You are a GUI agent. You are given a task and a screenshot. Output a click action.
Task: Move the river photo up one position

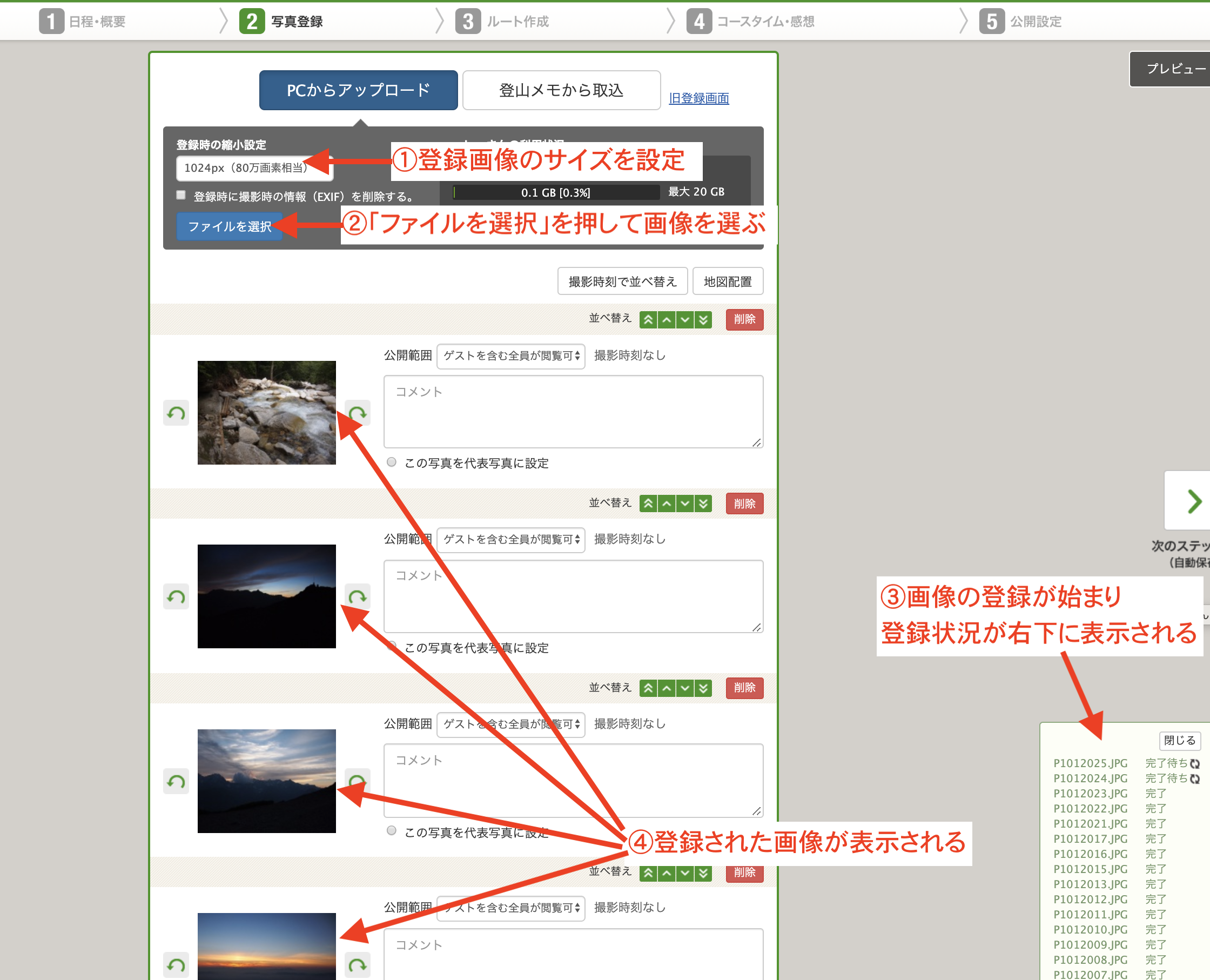pos(667,320)
